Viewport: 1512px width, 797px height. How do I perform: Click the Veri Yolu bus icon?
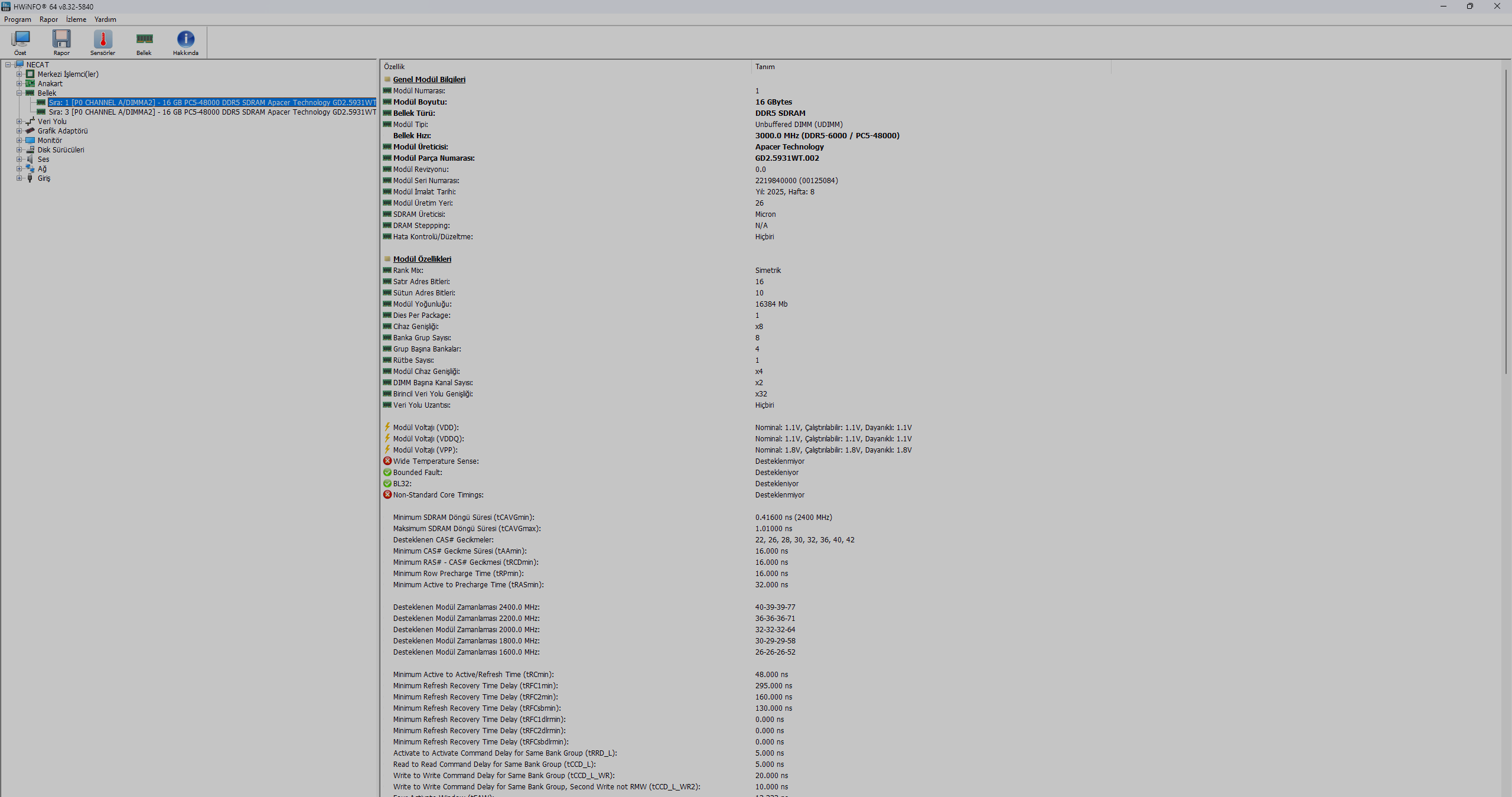(x=30, y=121)
